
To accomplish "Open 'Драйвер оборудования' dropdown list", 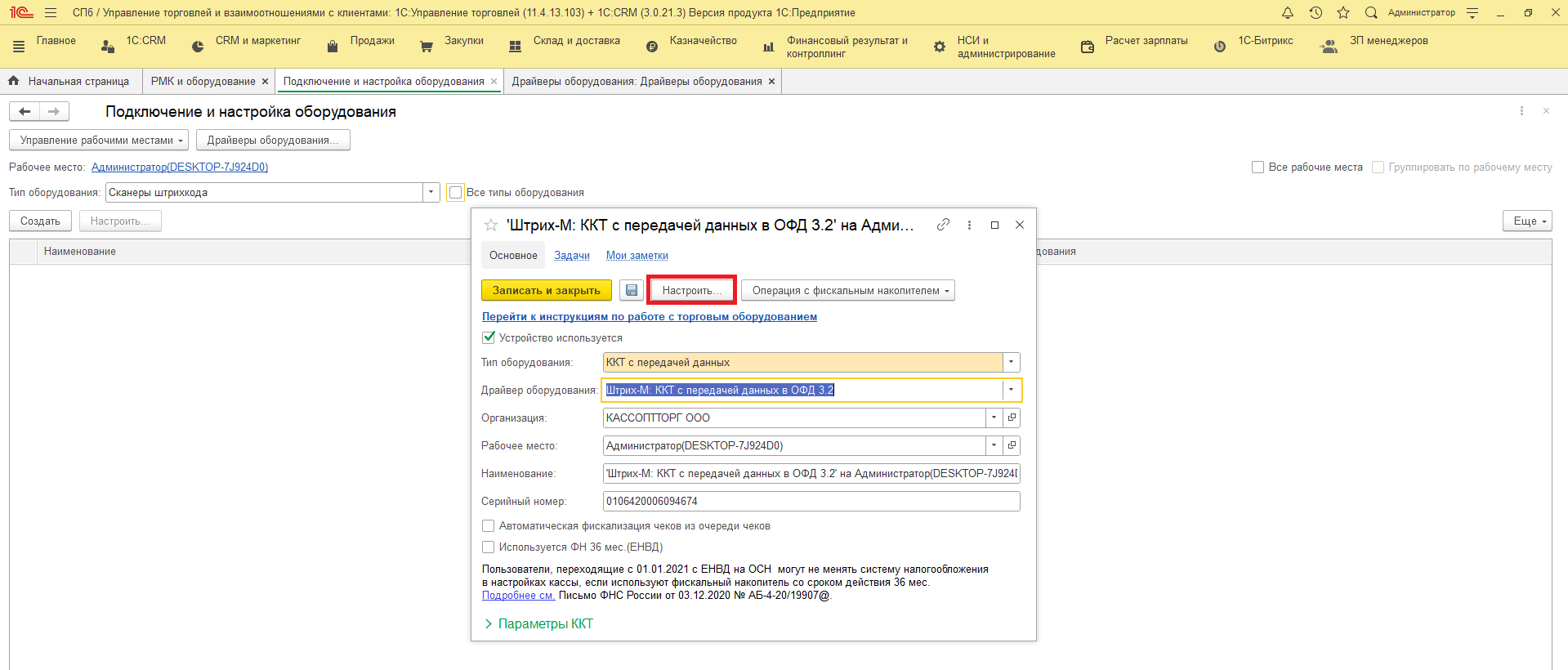I will coord(1011,390).
